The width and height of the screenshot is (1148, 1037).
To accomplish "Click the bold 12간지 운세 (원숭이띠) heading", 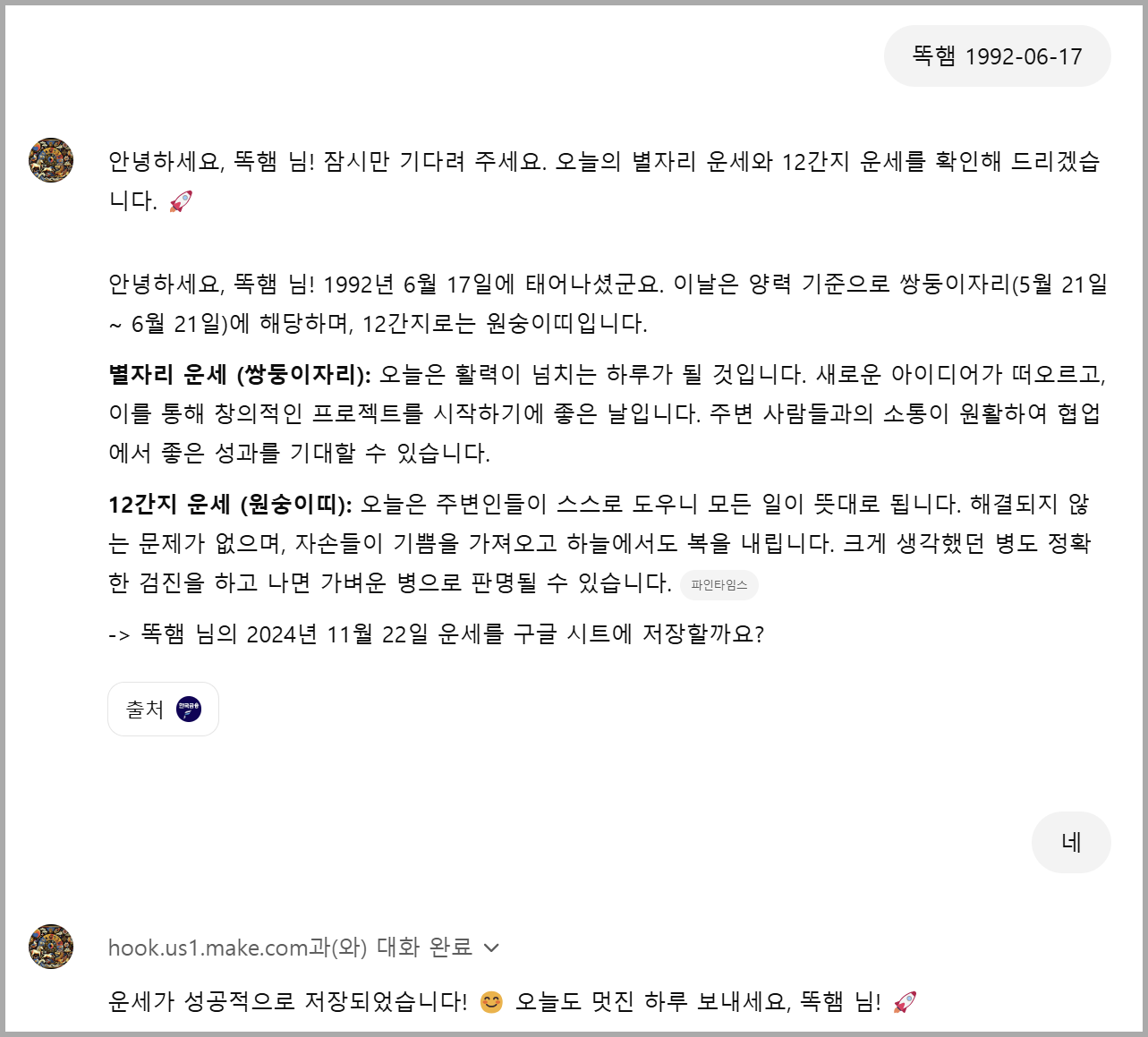I will pyautogui.click(x=231, y=504).
